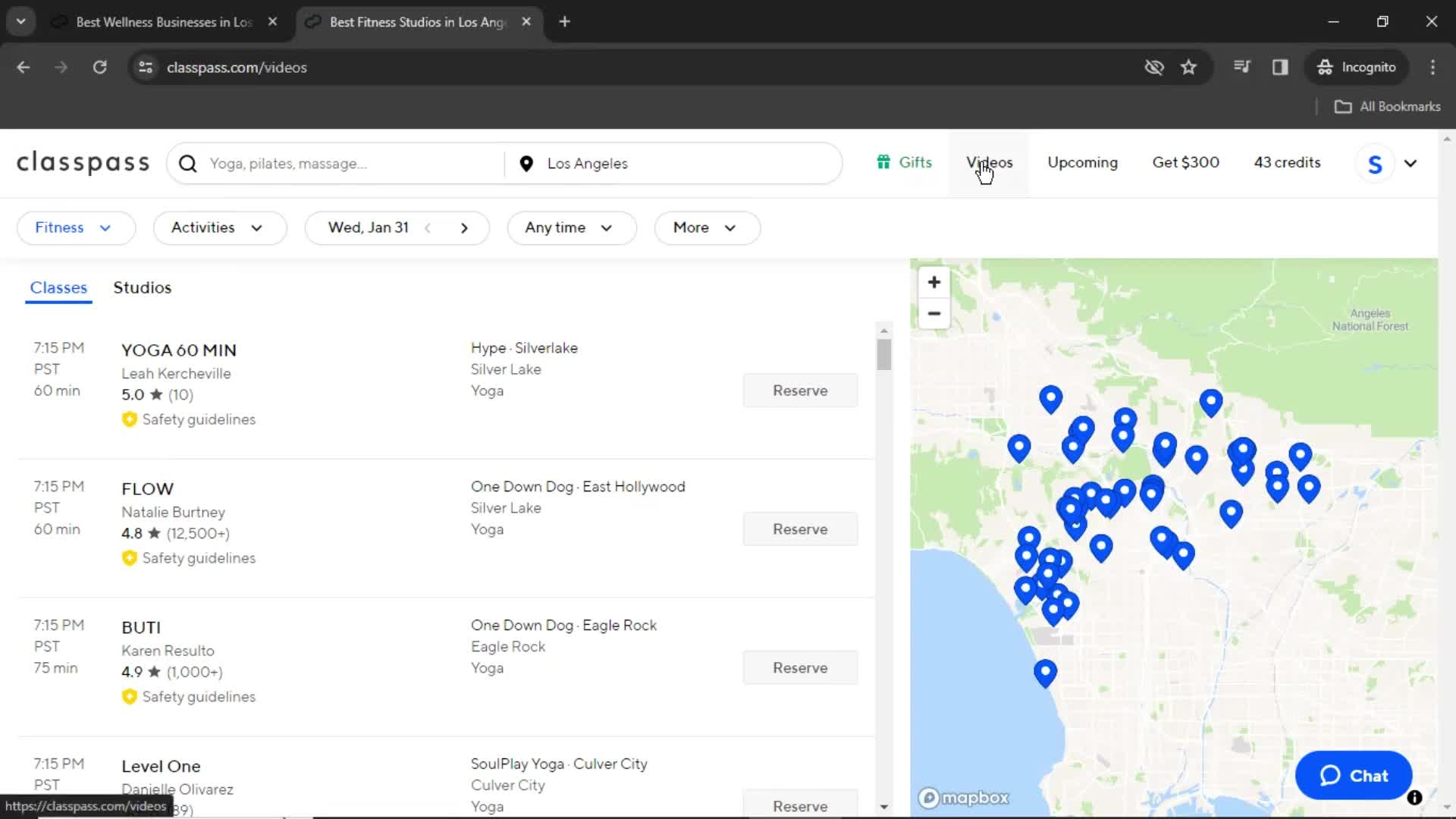Reserve the Level One class
The height and width of the screenshot is (819, 1456).
click(800, 804)
